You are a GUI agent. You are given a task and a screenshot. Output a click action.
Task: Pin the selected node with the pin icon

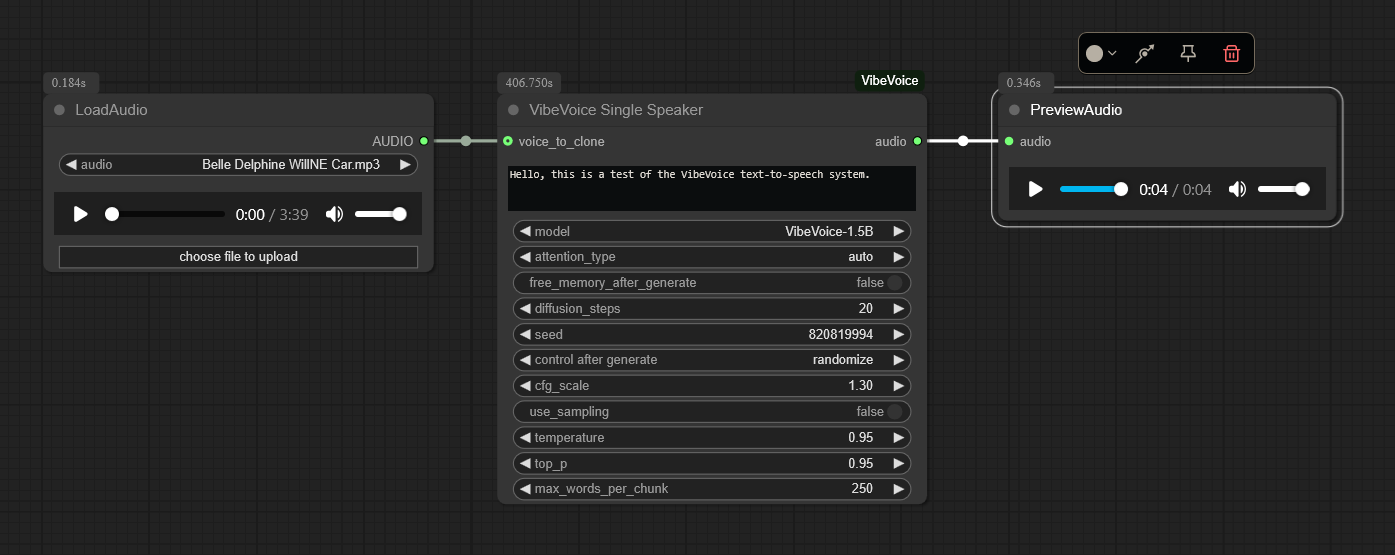1188,53
